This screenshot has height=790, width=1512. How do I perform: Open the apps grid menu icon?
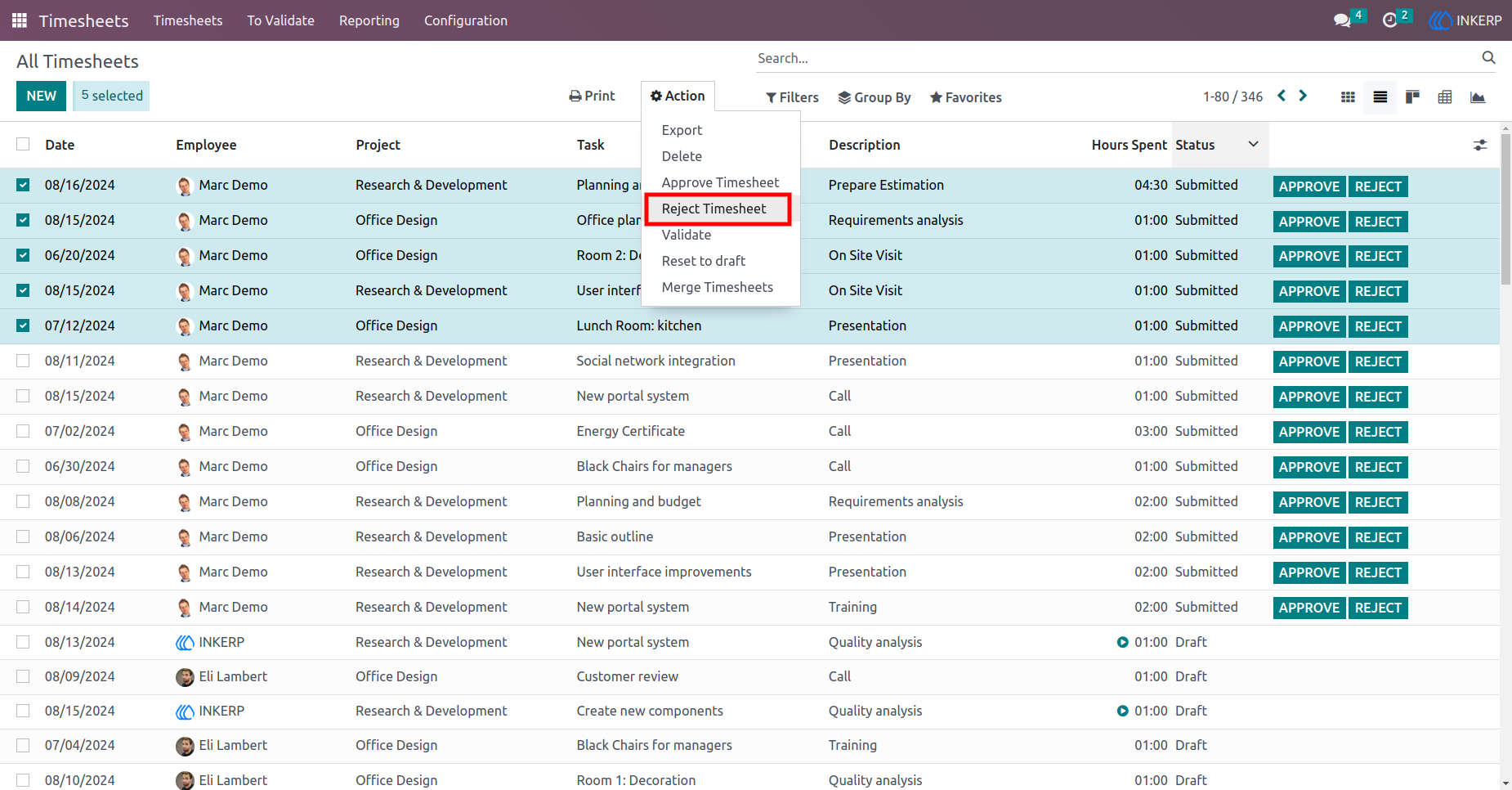coord(20,20)
